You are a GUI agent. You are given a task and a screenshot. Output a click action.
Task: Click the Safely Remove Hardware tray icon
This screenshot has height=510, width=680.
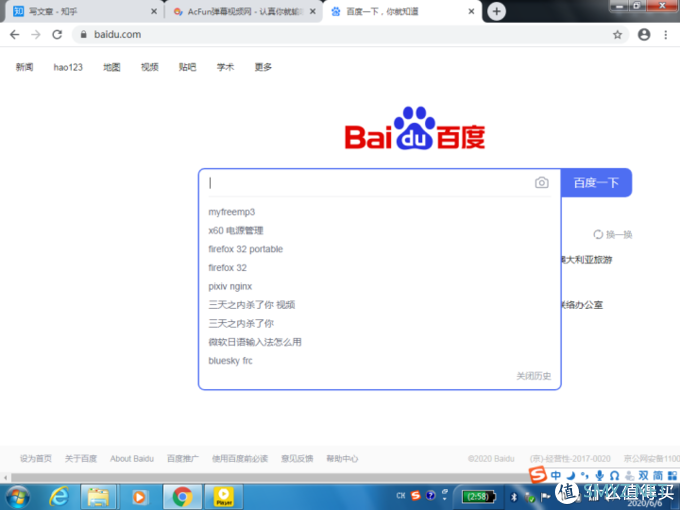point(530,497)
